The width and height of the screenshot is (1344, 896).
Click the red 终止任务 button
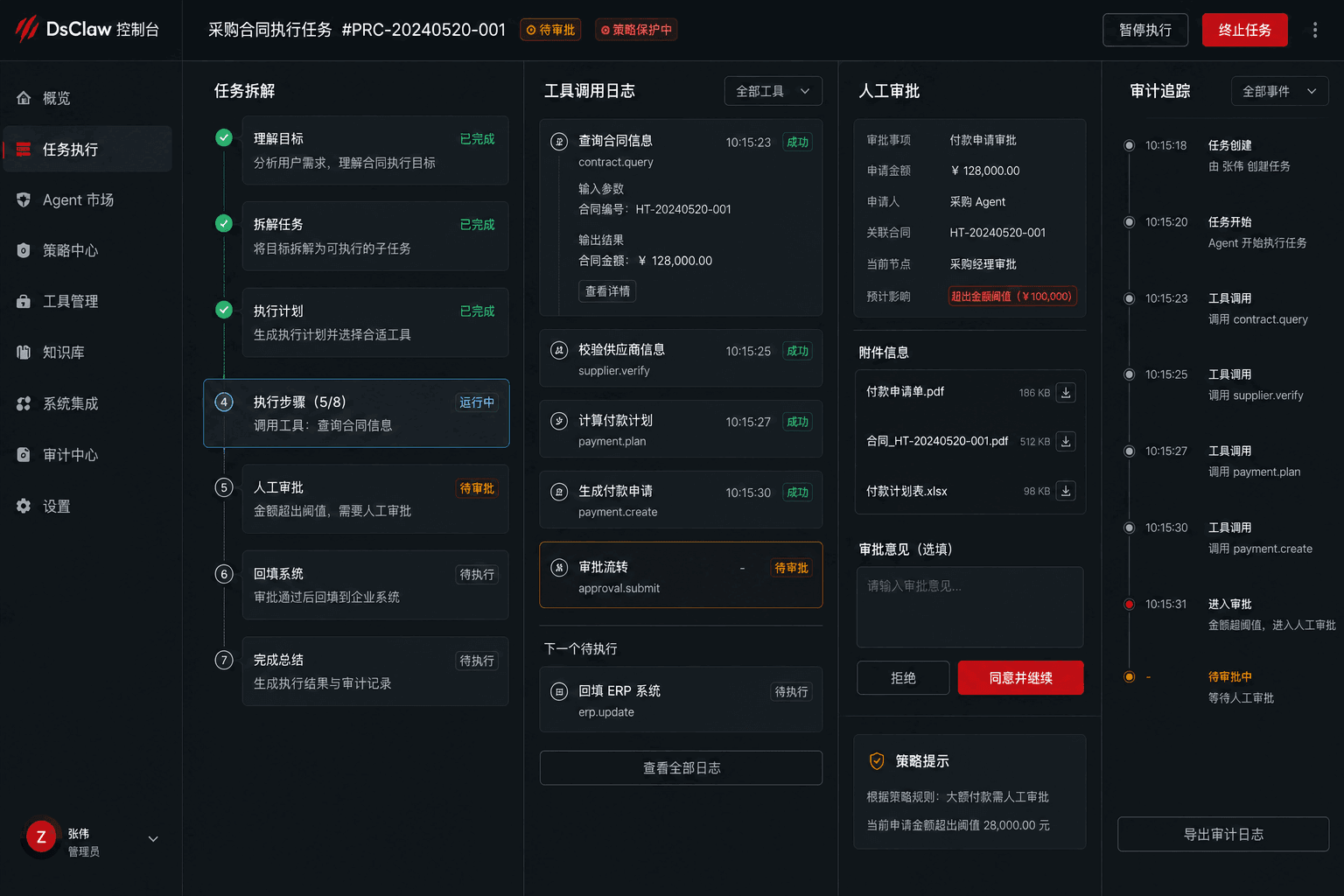coord(1244,30)
